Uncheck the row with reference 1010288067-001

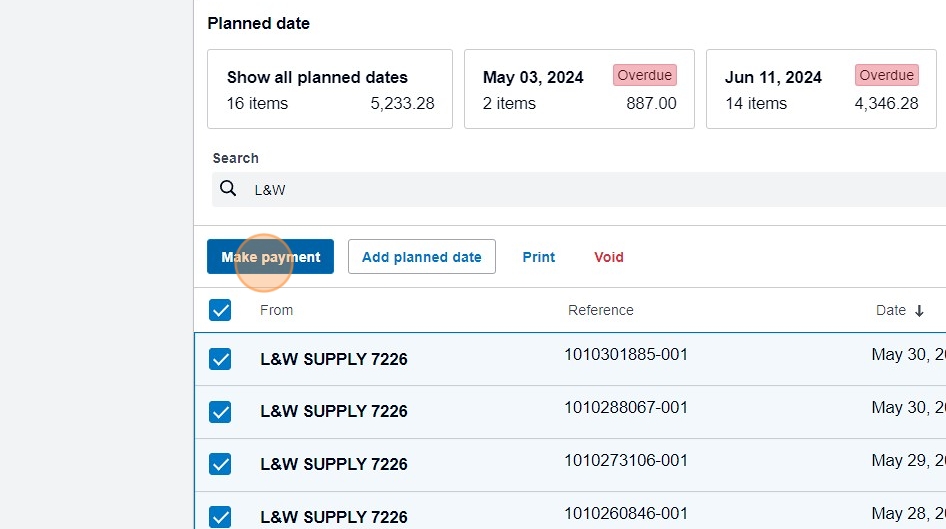tap(220, 411)
